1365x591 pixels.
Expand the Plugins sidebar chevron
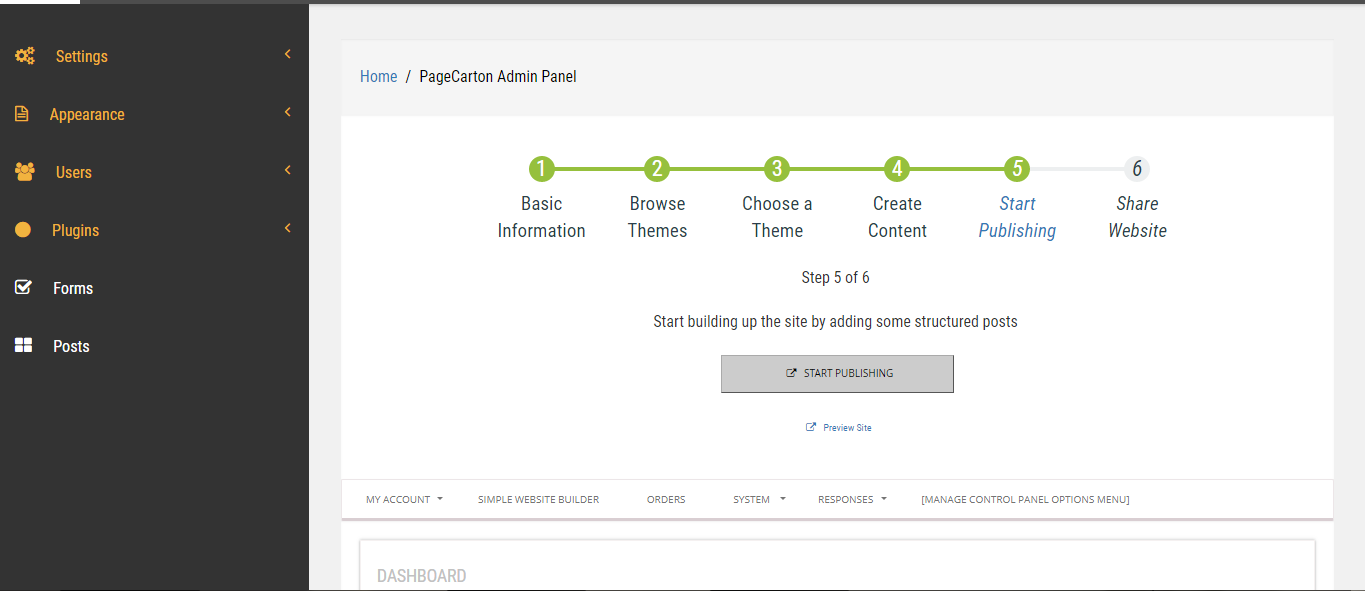pyautogui.click(x=287, y=228)
